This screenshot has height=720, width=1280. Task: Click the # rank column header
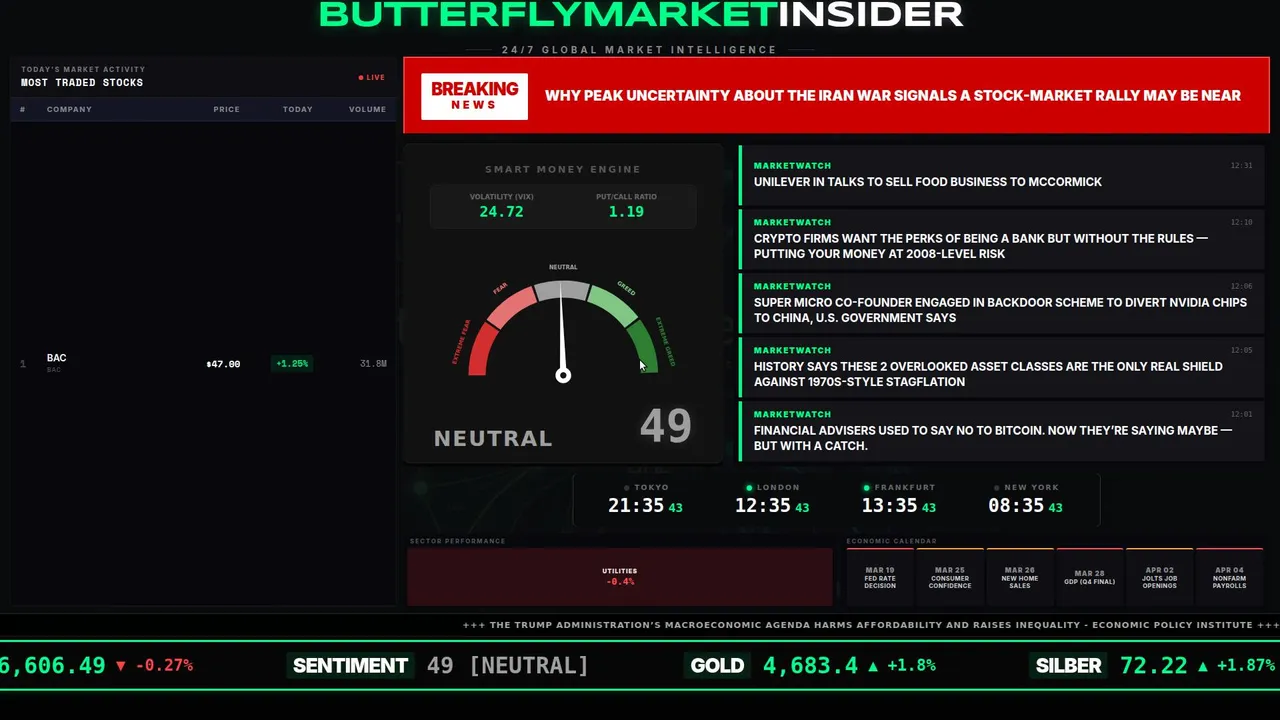22,109
